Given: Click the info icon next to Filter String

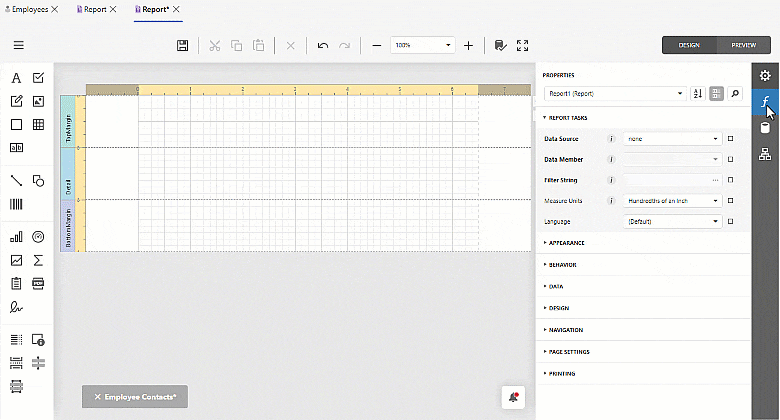Looking at the screenshot, I should (611, 180).
